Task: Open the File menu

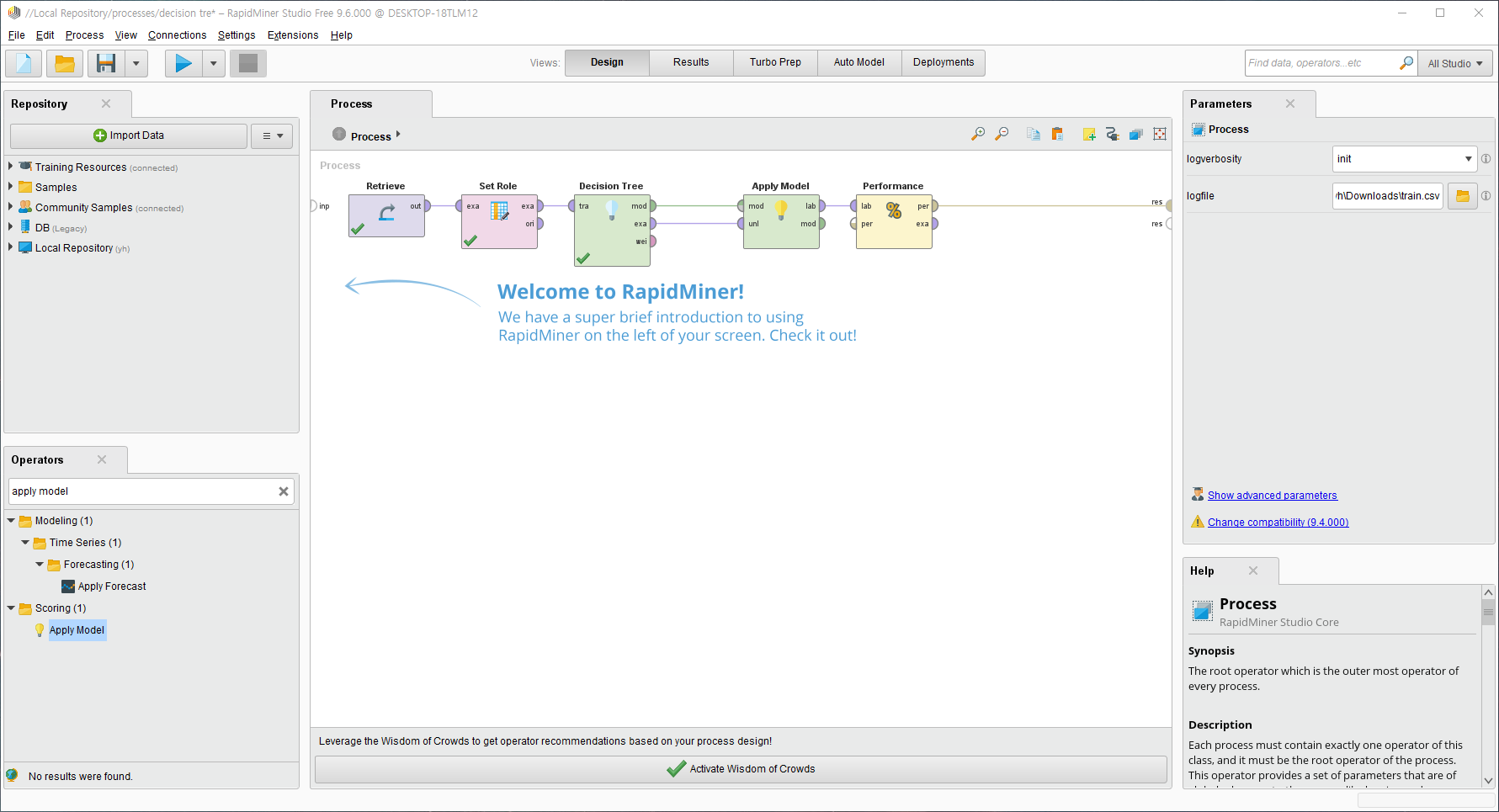Action: click(17, 35)
